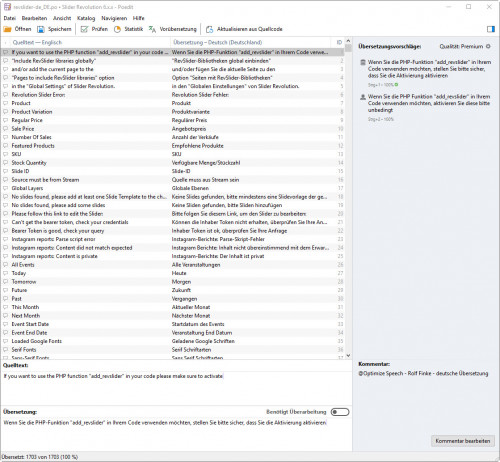Click the Prüfen validation icon
This screenshot has height=462, width=500.
coord(84,29)
